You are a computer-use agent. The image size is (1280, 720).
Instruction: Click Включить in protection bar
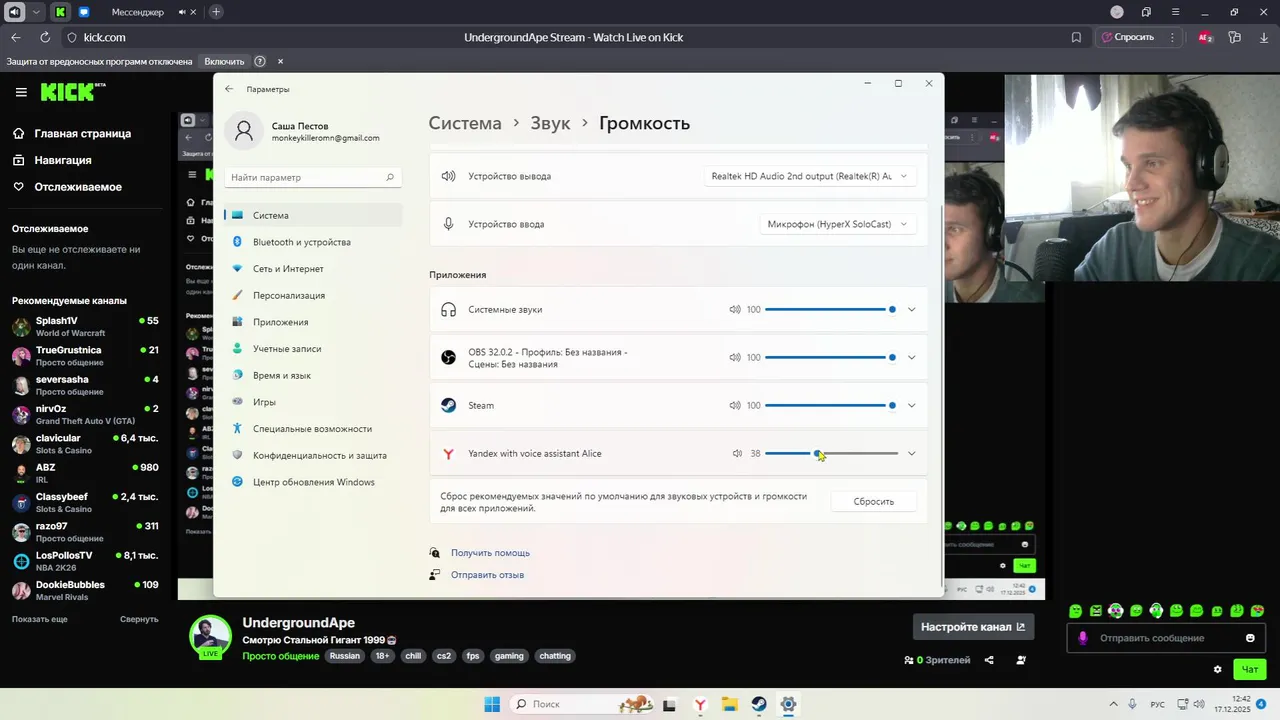point(224,61)
